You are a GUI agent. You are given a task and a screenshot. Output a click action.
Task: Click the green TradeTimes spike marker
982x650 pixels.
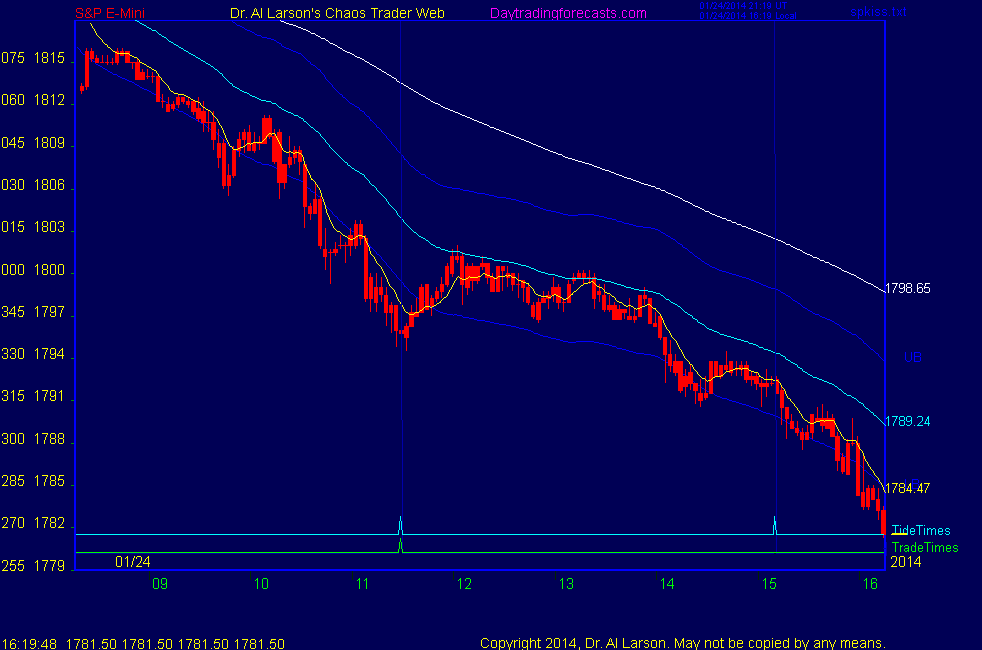[x=401, y=546]
